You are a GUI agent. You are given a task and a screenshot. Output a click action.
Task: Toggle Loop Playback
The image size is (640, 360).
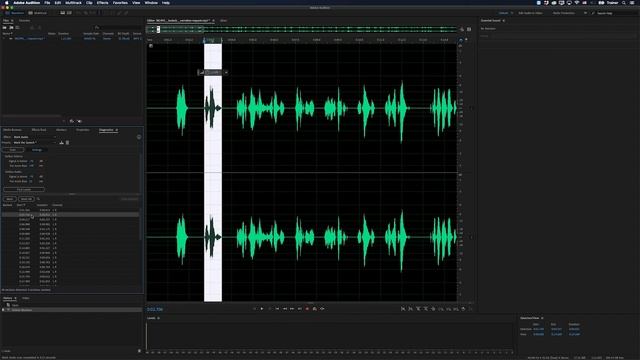pos(315,309)
